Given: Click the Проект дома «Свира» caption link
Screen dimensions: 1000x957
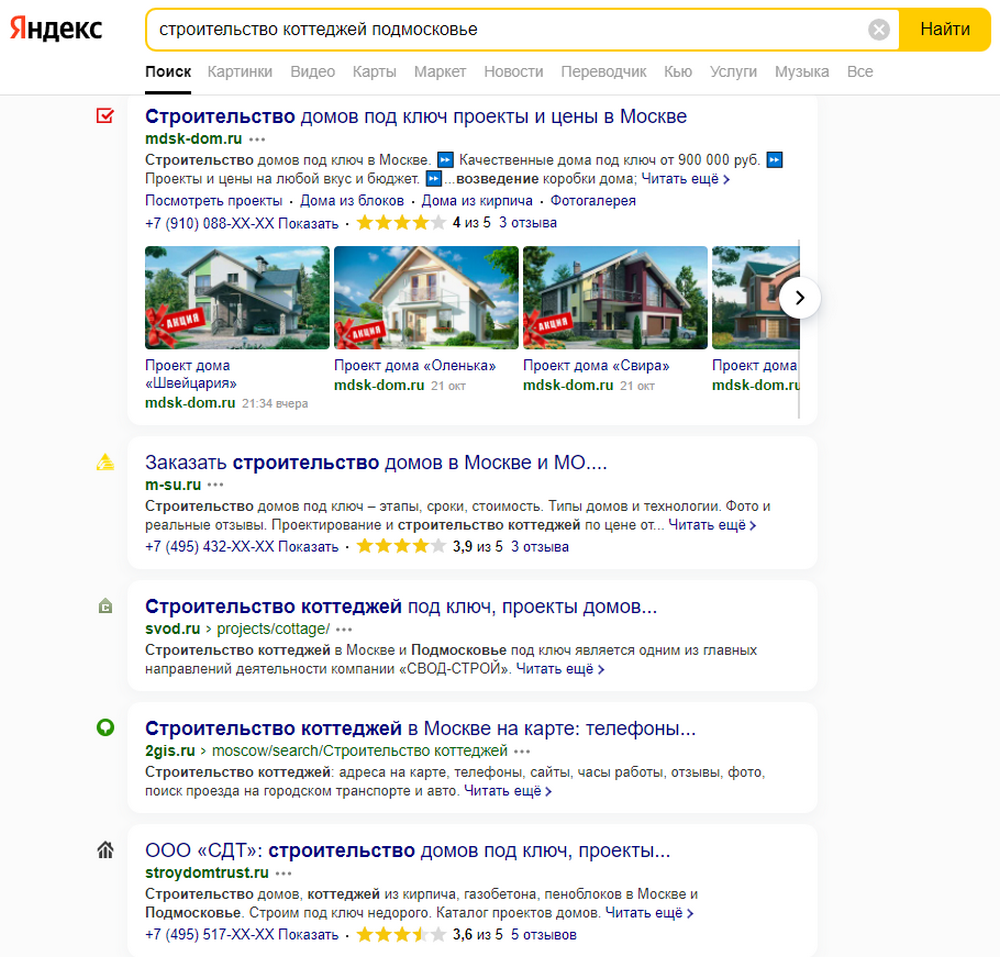Looking at the screenshot, I should point(596,365).
